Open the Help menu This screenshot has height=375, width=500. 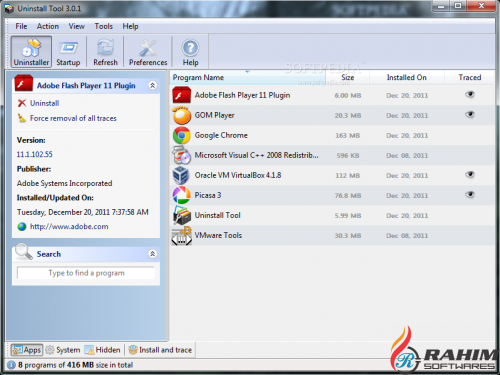point(130,26)
